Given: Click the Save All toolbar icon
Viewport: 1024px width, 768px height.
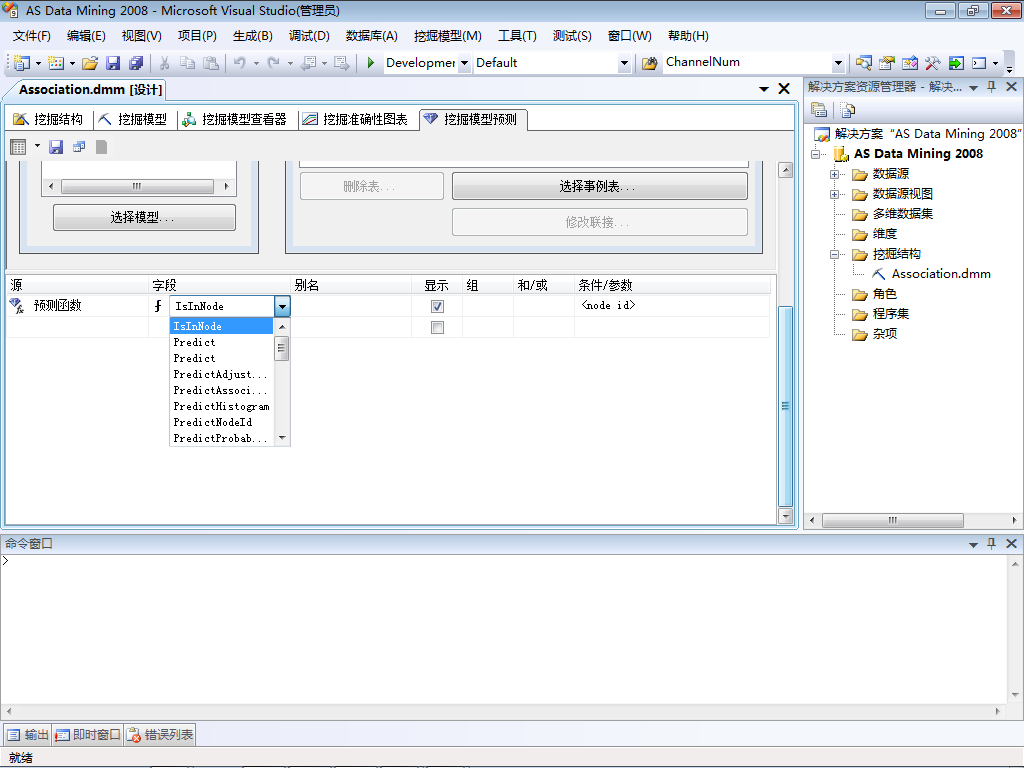Looking at the screenshot, I should pos(136,63).
